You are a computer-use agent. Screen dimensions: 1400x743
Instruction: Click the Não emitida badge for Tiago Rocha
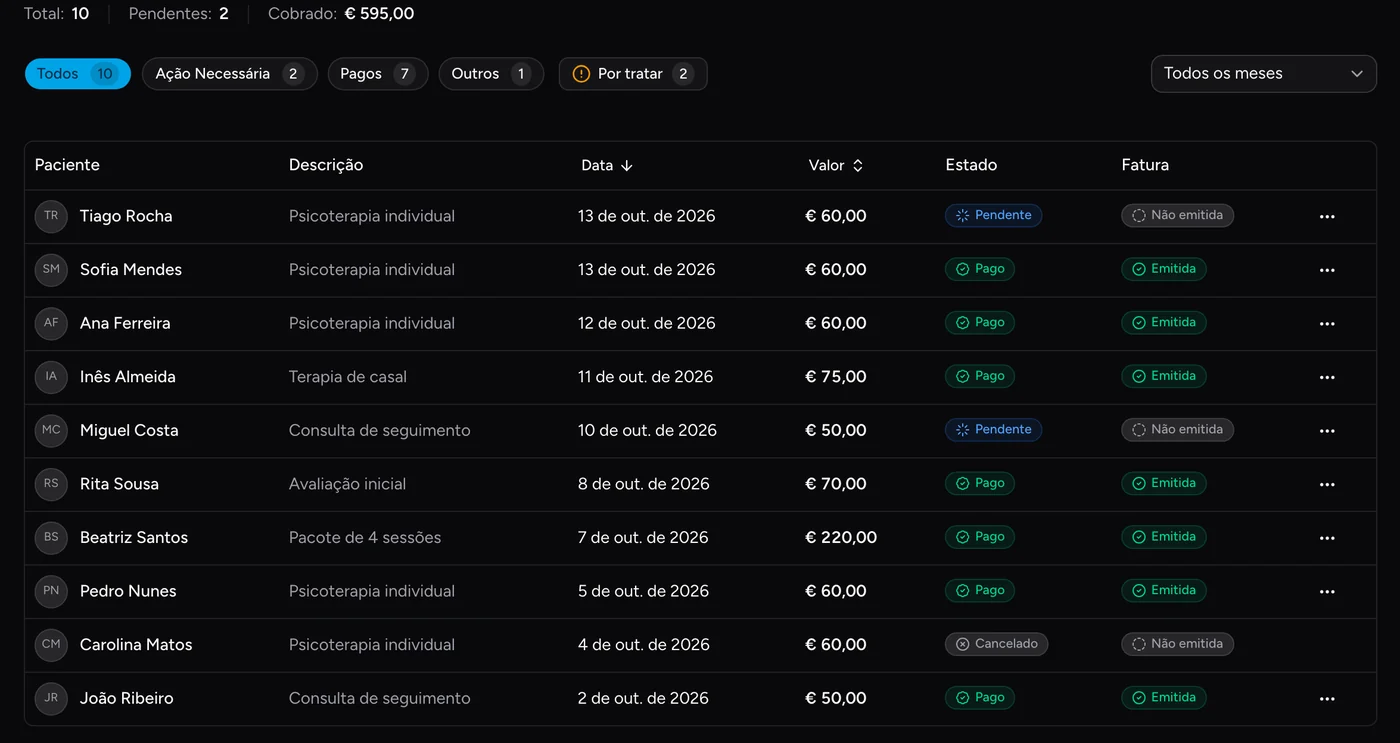click(x=1177, y=215)
